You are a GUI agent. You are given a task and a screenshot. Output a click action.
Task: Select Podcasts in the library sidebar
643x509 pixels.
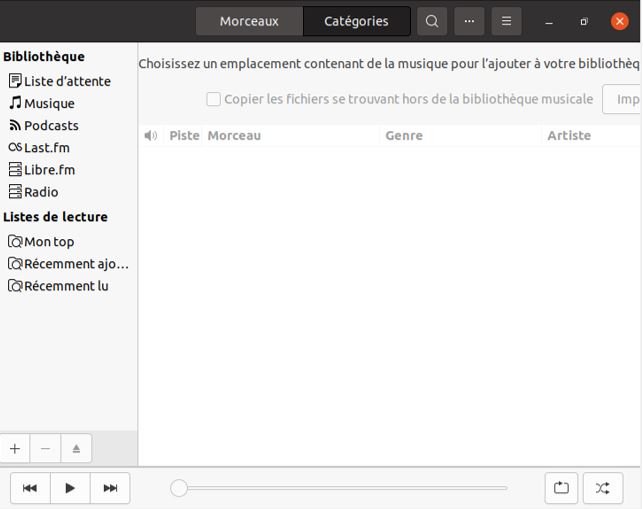(x=51, y=125)
